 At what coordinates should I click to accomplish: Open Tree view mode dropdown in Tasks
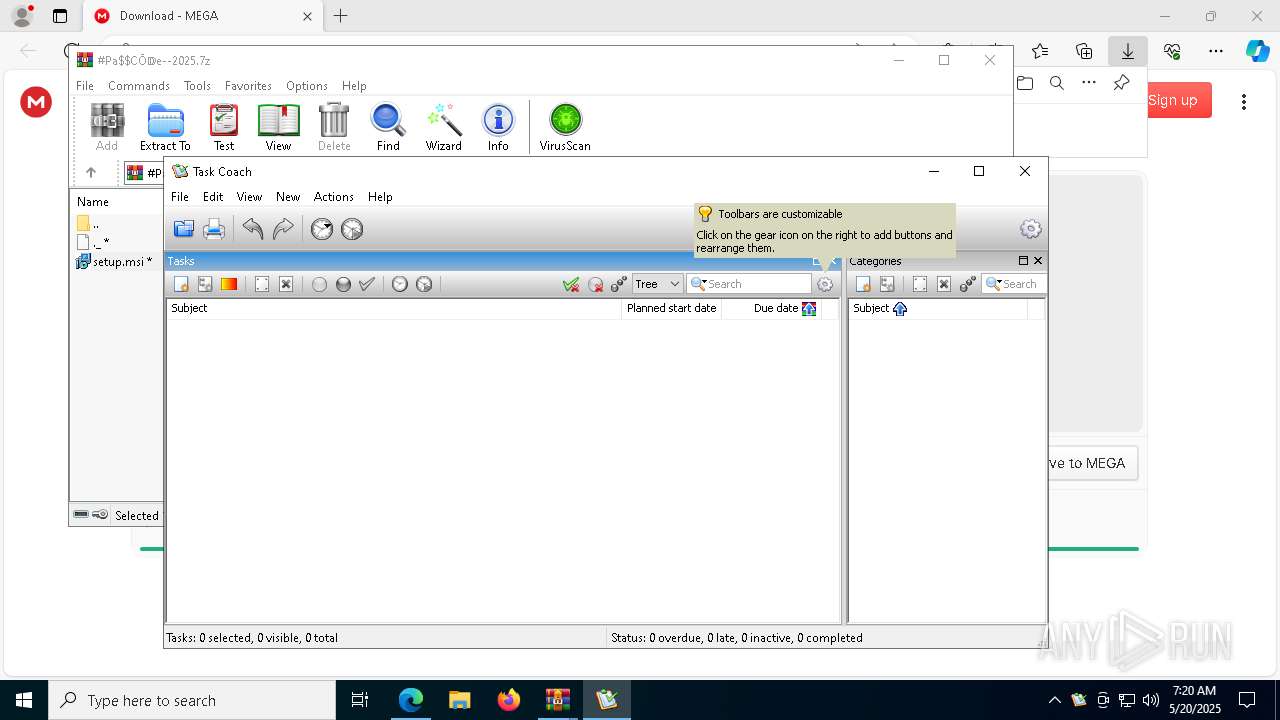tap(657, 284)
